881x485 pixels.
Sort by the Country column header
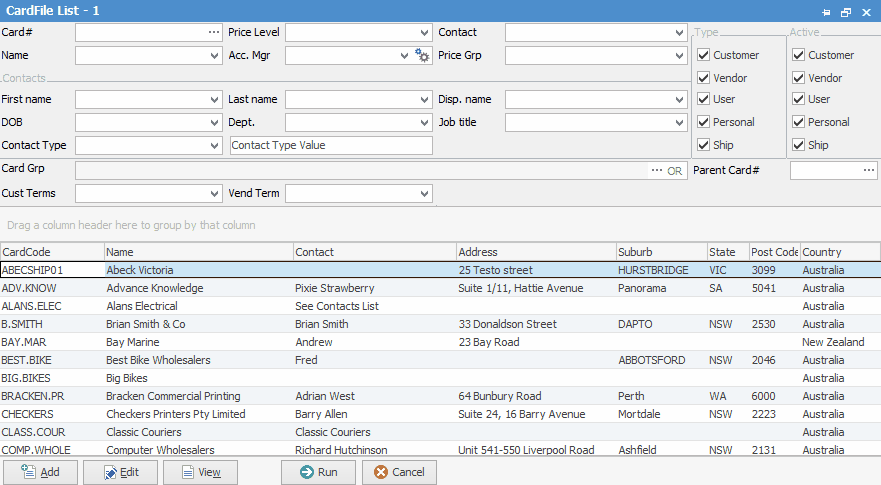click(x=840, y=252)
